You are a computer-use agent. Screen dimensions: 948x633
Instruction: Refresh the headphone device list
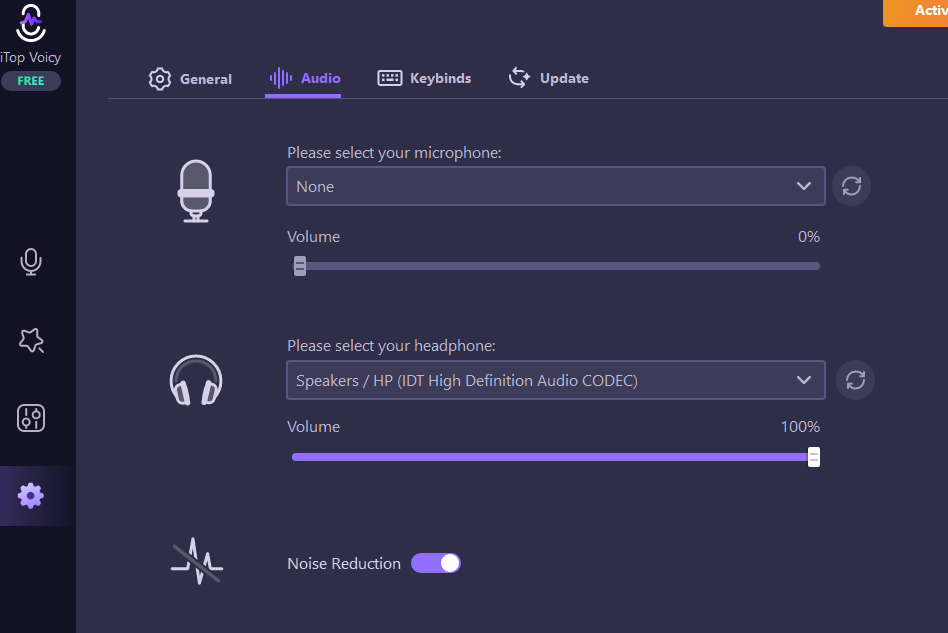[855, 380]
